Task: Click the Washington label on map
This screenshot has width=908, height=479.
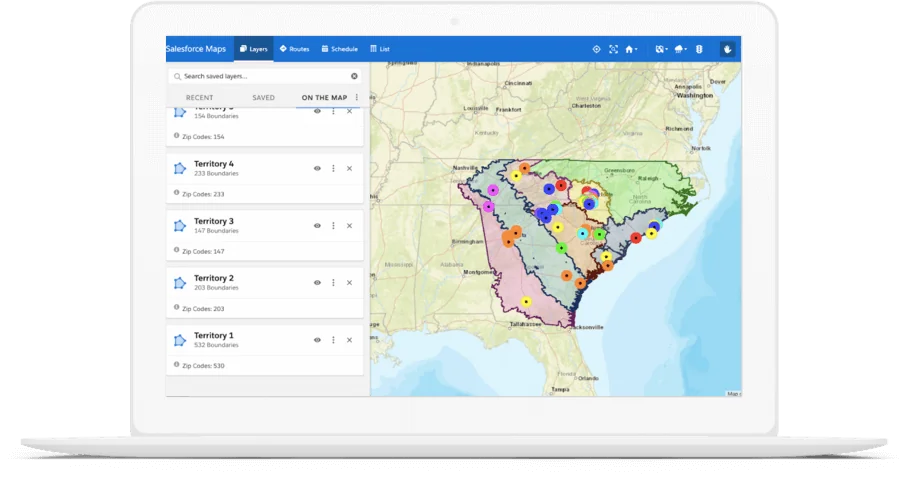Action: 694,96
